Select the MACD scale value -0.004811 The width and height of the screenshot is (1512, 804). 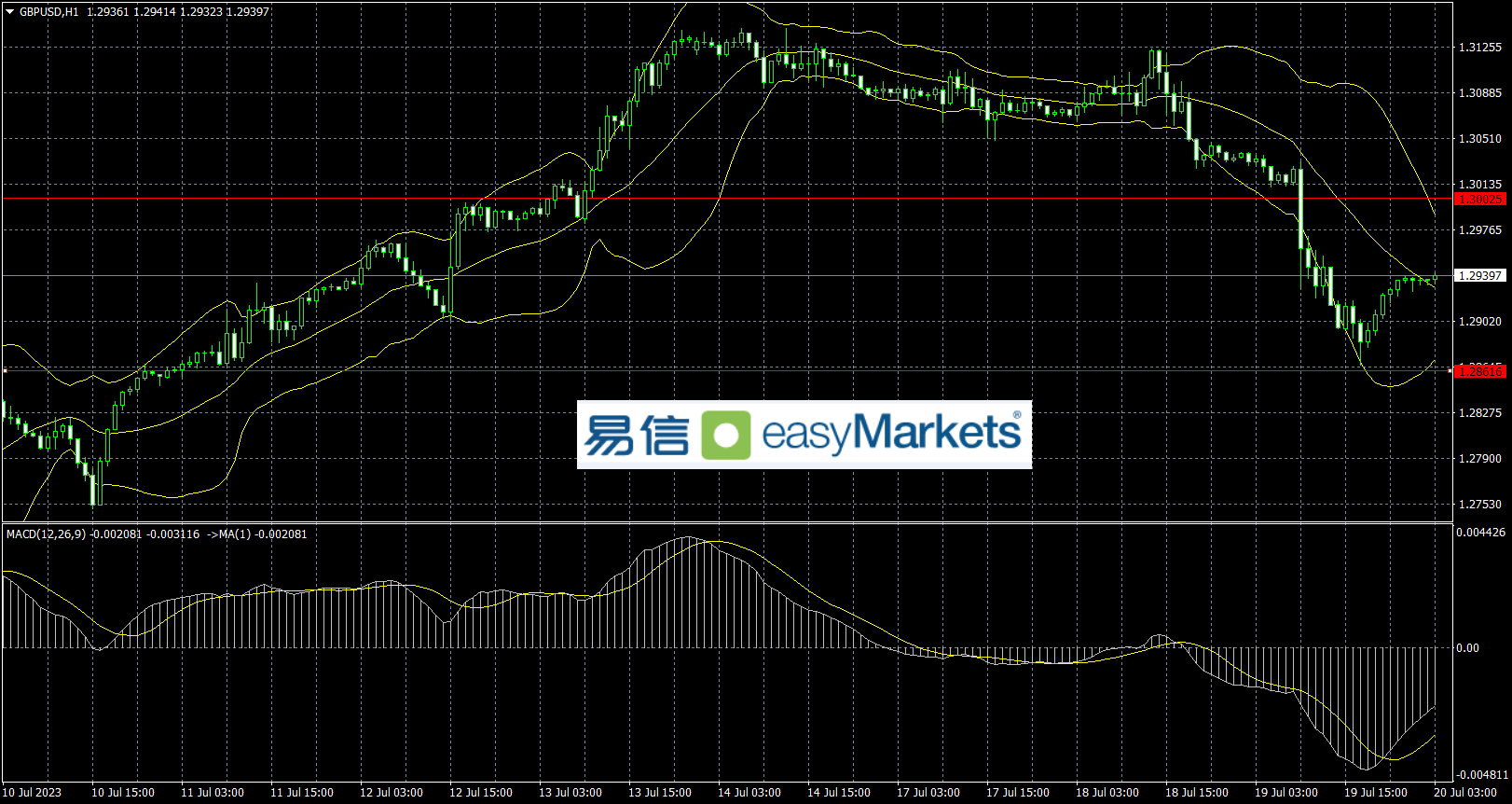click(x=1482, y=775)
